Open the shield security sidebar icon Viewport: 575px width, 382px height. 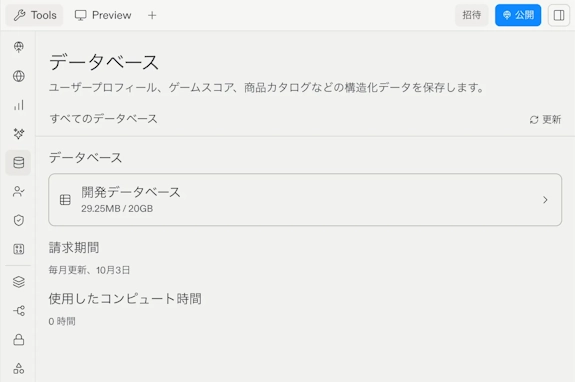(19, 220)
